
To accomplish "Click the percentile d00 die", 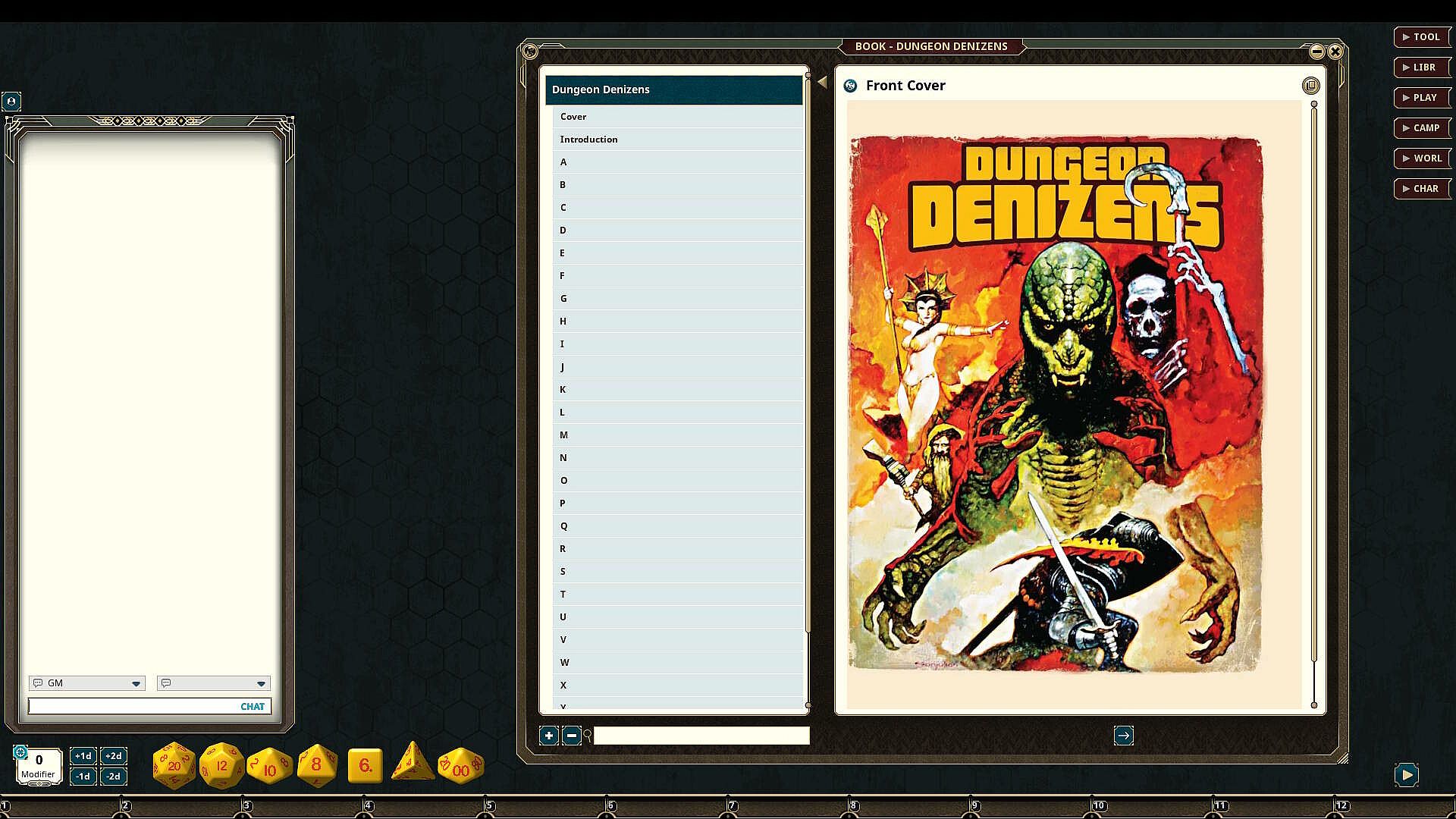I will (x=460, y=767).
